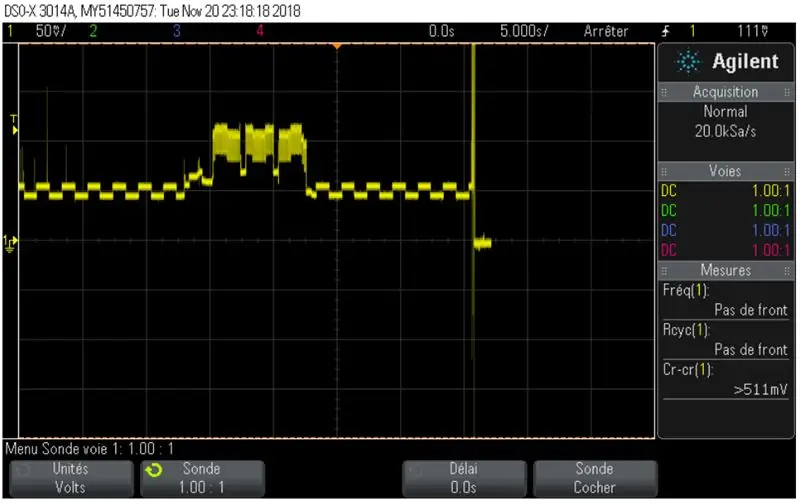
Task: Click the rising edge trigger icon
Action: pos(665,31)
